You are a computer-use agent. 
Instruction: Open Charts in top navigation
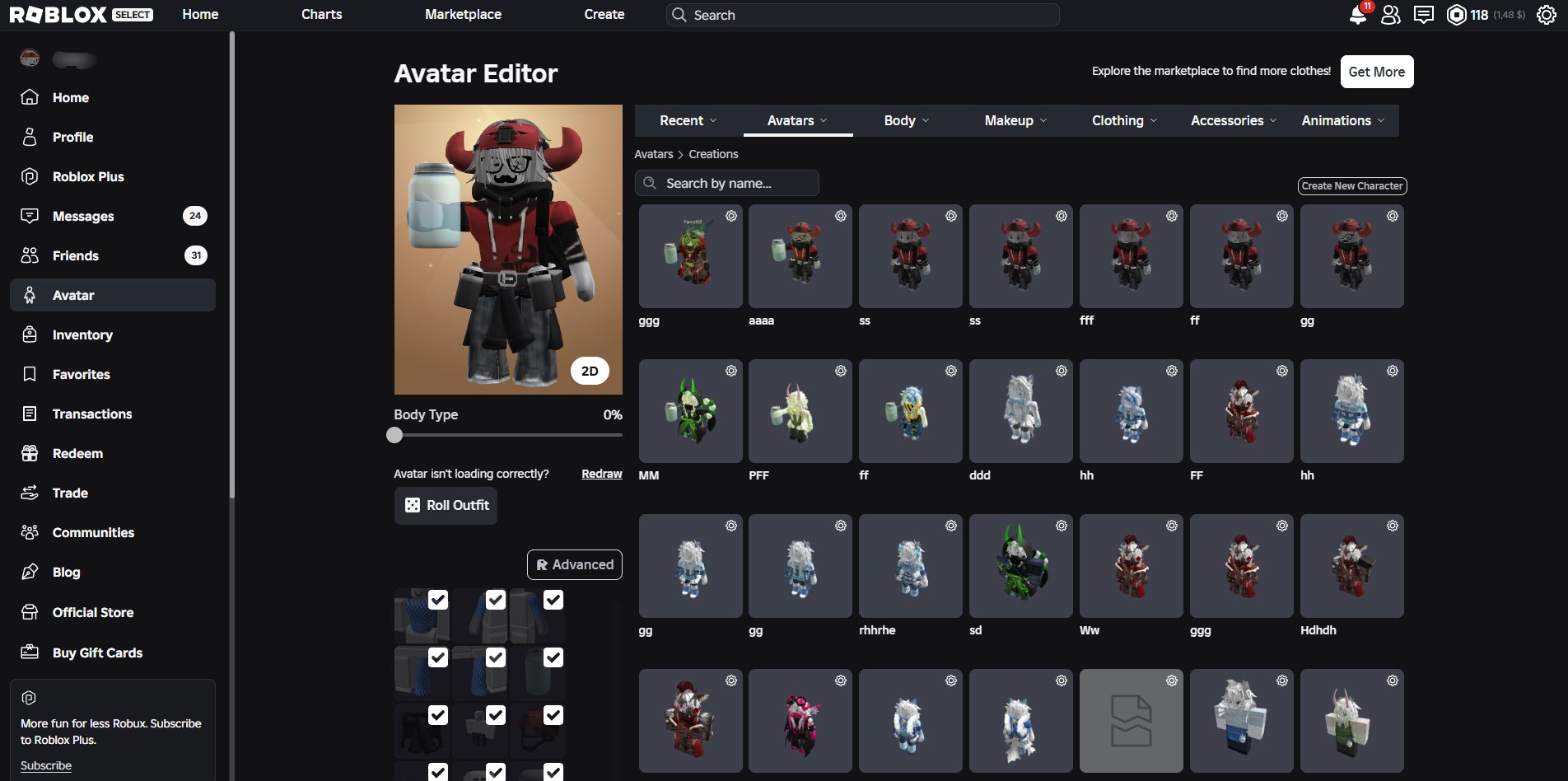tap(321, 14)
